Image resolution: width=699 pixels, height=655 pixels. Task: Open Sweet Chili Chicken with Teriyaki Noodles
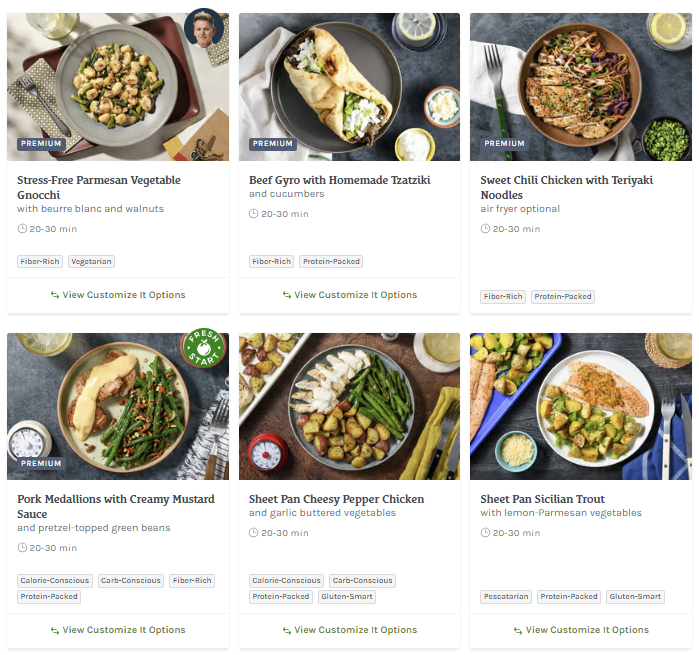[x=567, y=187]
